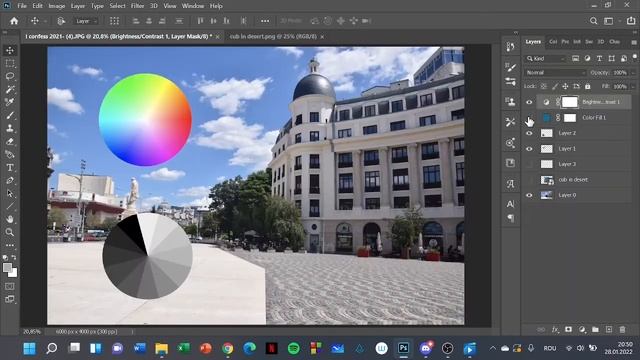Toggle Quick Mask mode icon
The image size is (640, 360).
(10, 287)
